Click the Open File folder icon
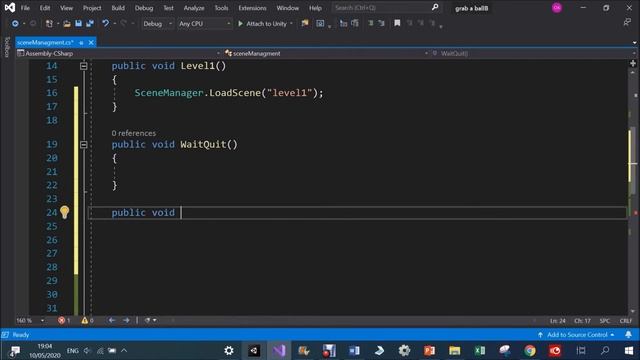 pyautogui.click(x=67, y=24)
